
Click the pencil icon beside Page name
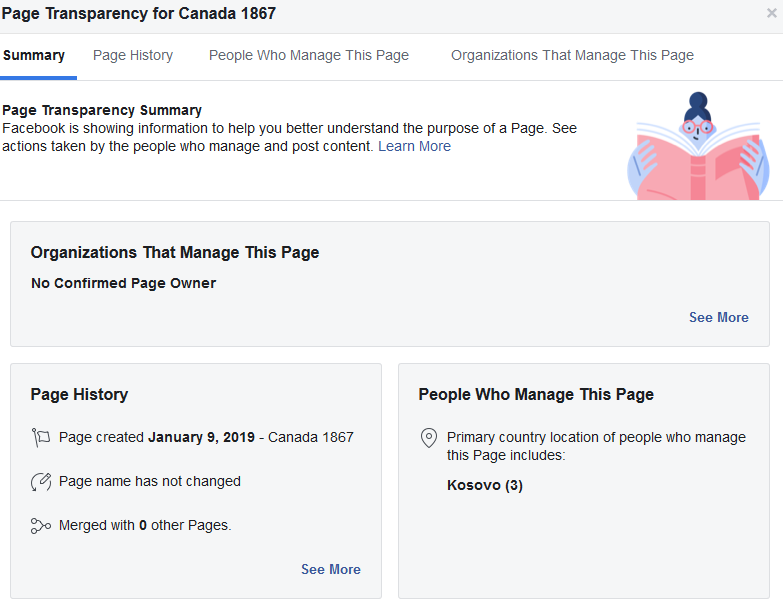41,482
